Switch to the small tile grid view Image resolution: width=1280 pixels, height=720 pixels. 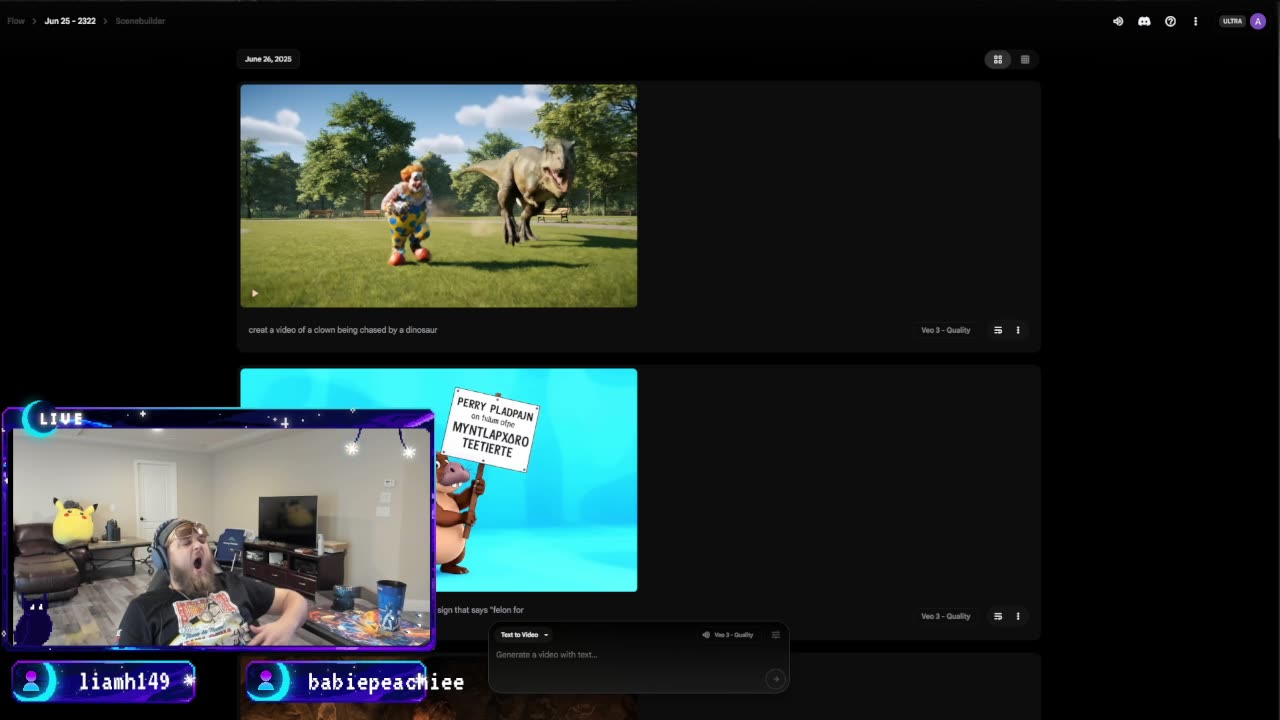pos(1024,59)
